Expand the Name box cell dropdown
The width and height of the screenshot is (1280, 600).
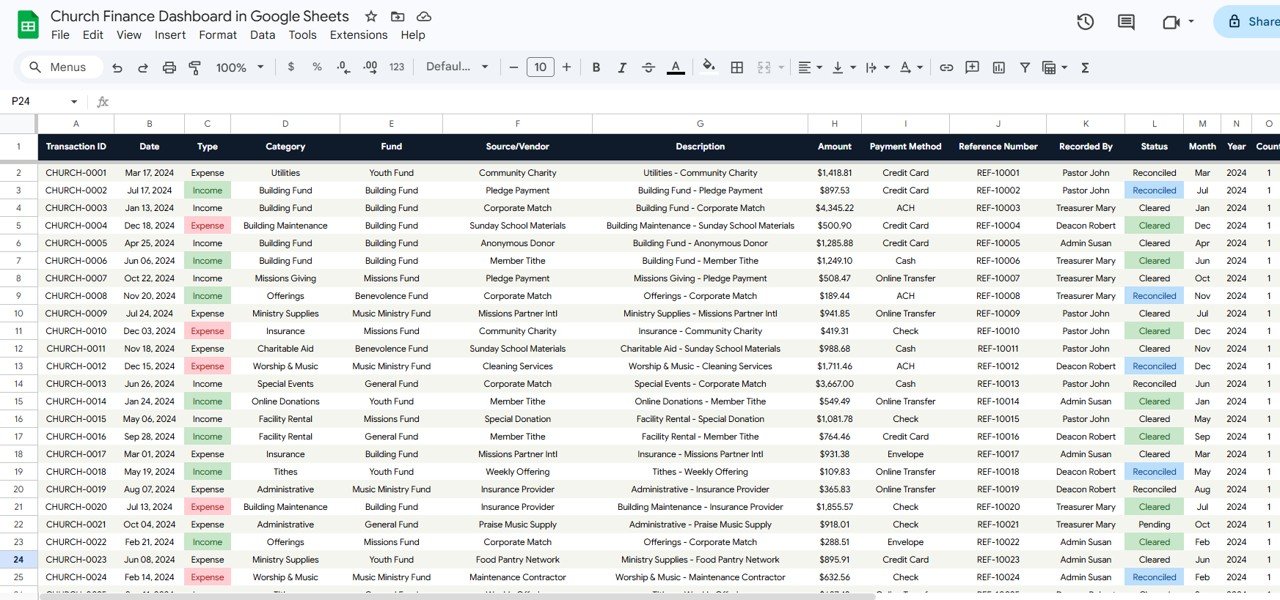[x=74, y=101]
